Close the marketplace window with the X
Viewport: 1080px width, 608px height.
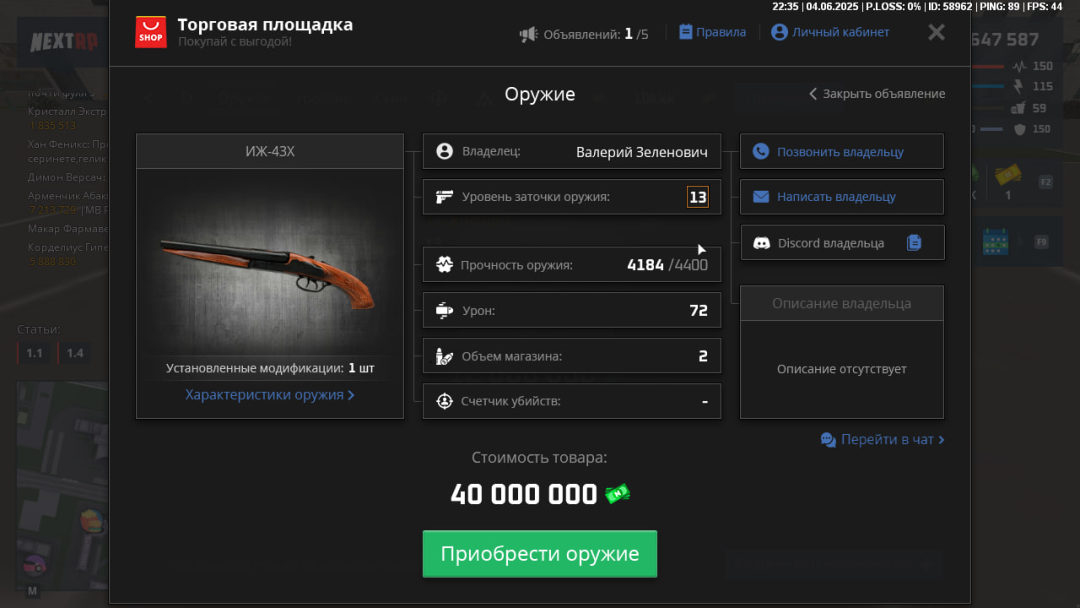point(936,32)
